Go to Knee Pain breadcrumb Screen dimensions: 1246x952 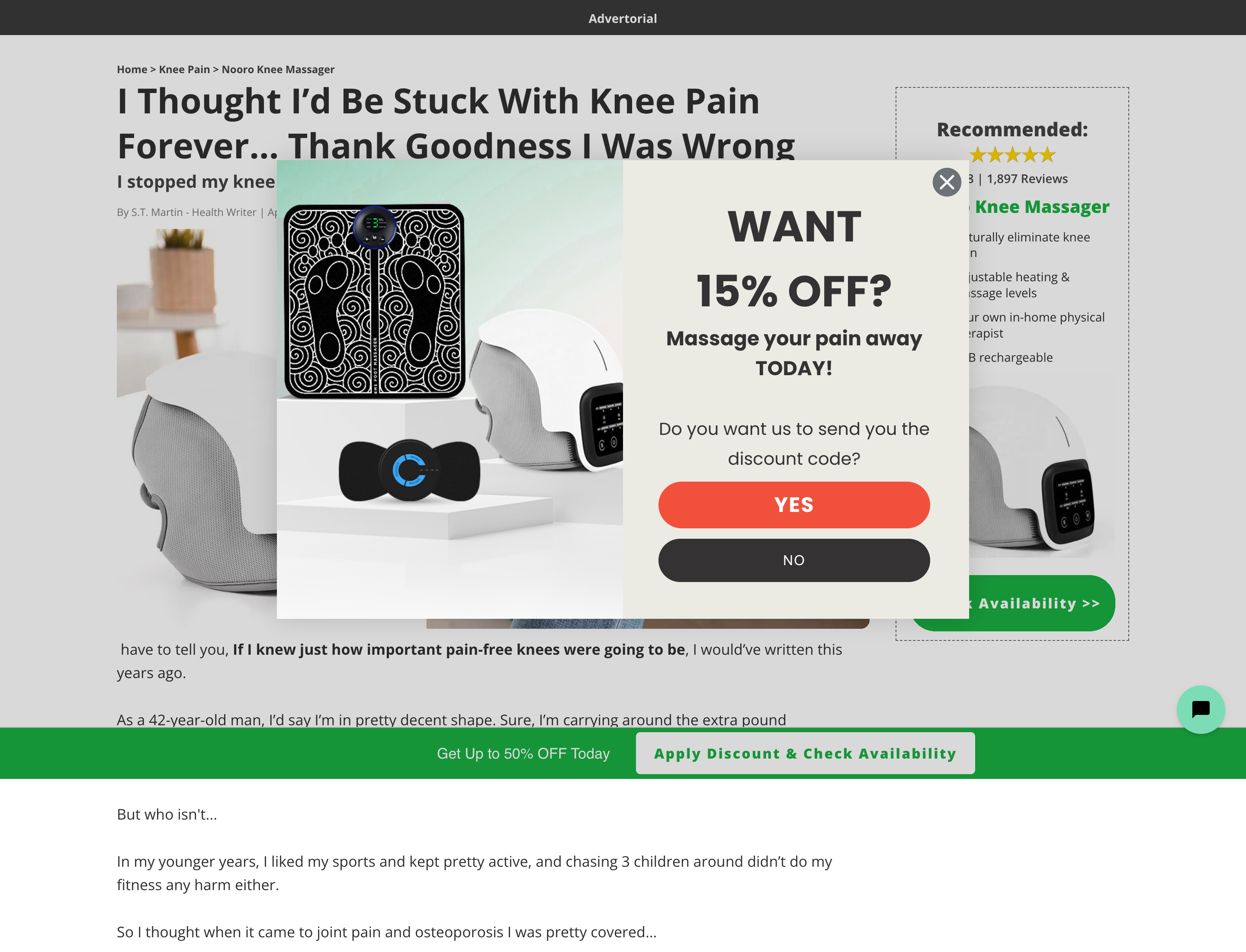click(x=184, y=69)
